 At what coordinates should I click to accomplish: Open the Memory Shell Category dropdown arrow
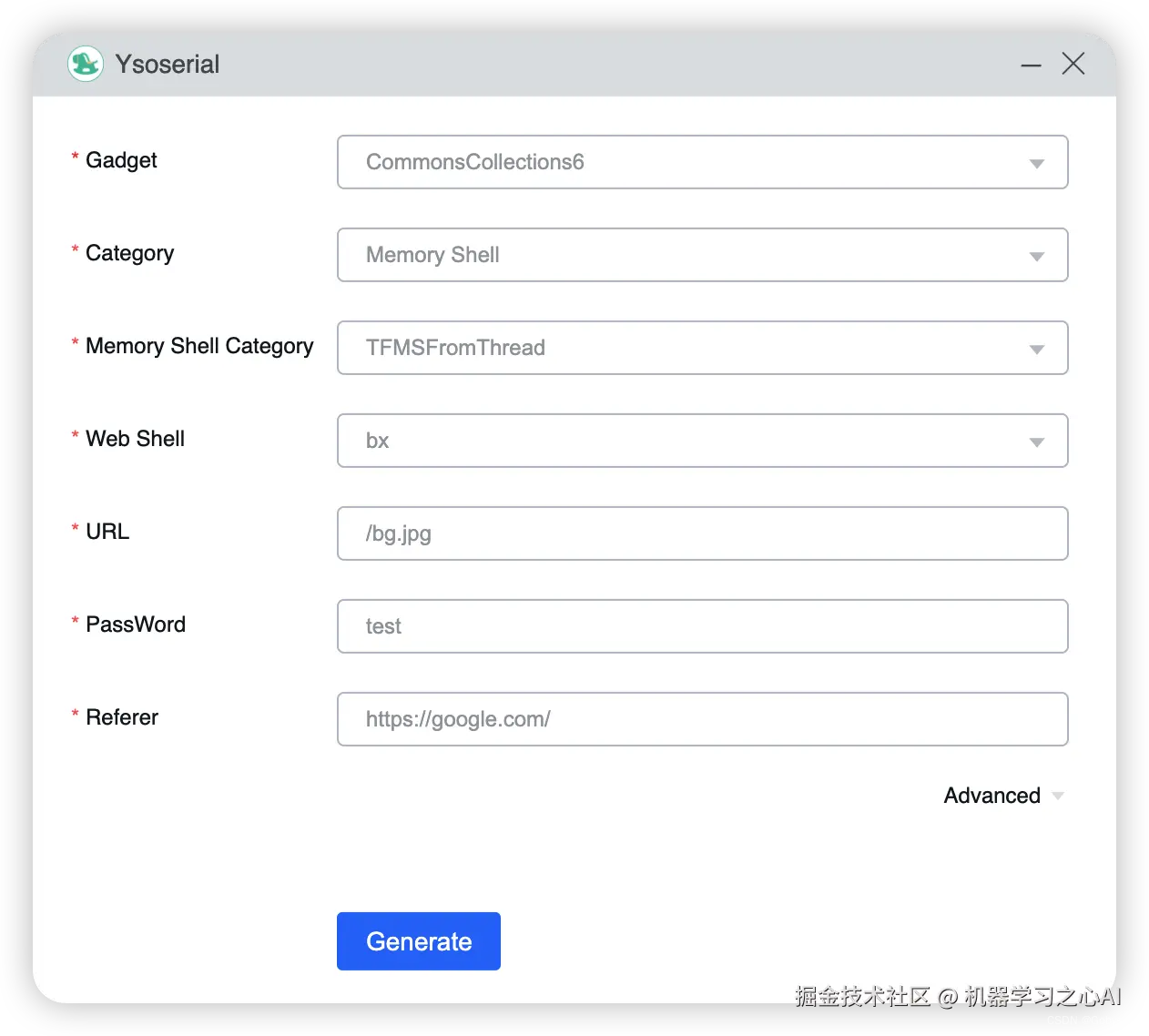pos(1036,349)
